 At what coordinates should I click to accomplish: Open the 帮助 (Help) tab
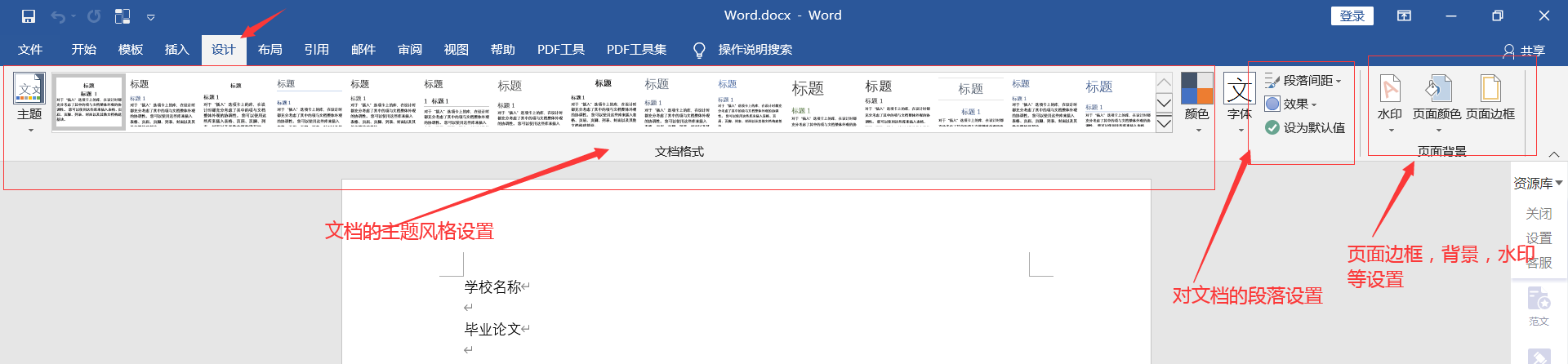(503, 50)
